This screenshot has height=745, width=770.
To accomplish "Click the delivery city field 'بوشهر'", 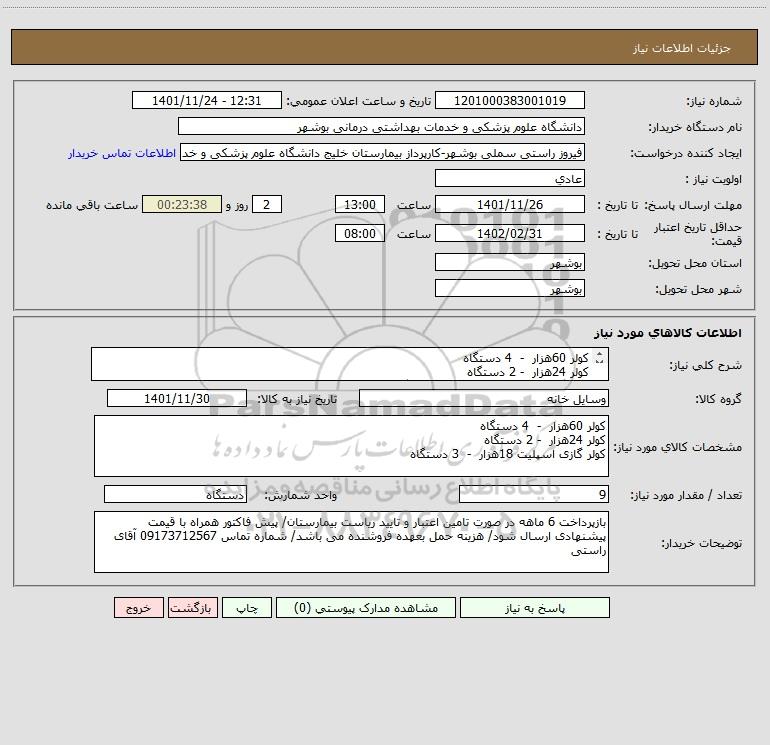I will pyautogui.click(x=510, y=288).
